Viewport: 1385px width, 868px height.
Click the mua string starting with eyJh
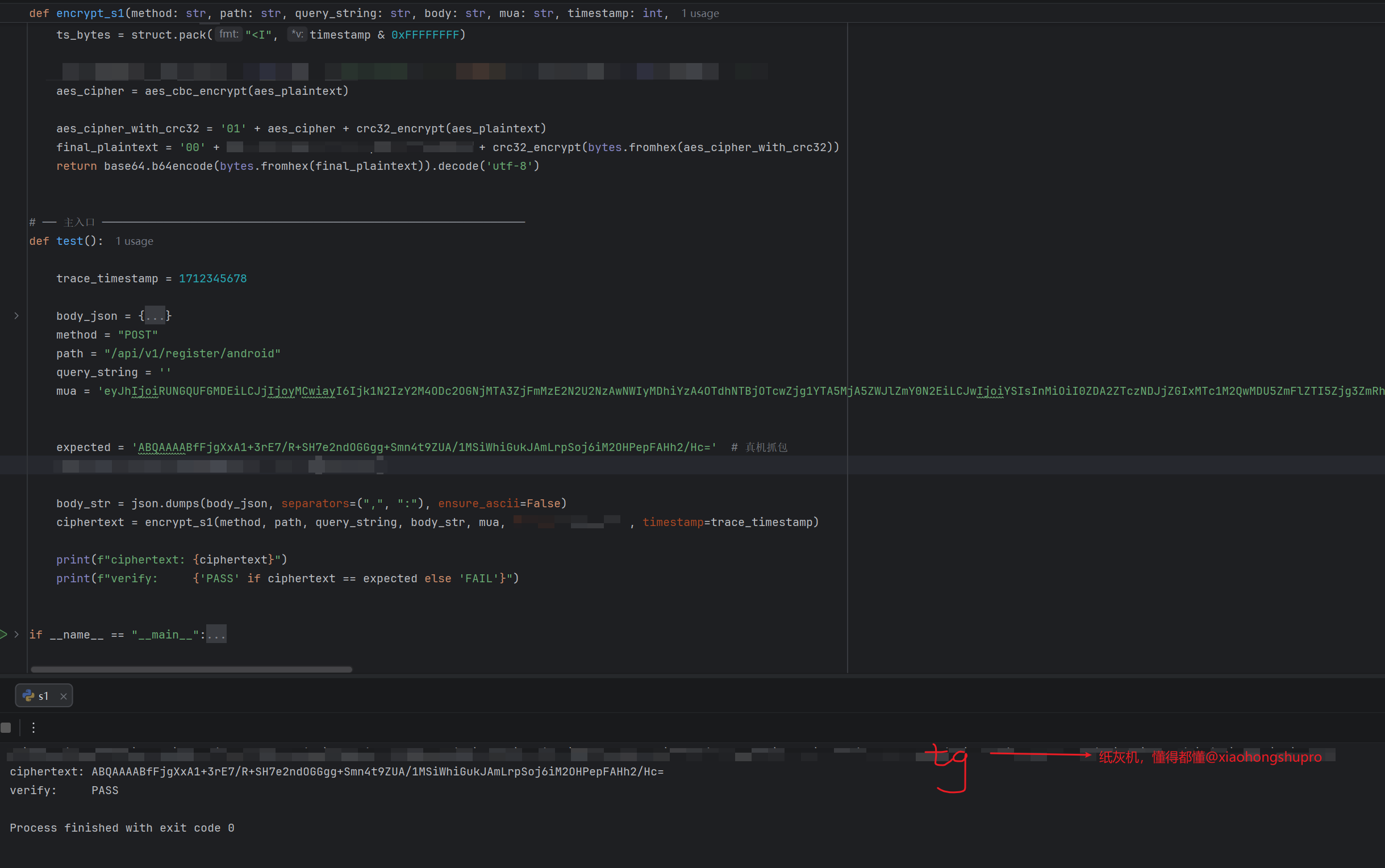740,391
